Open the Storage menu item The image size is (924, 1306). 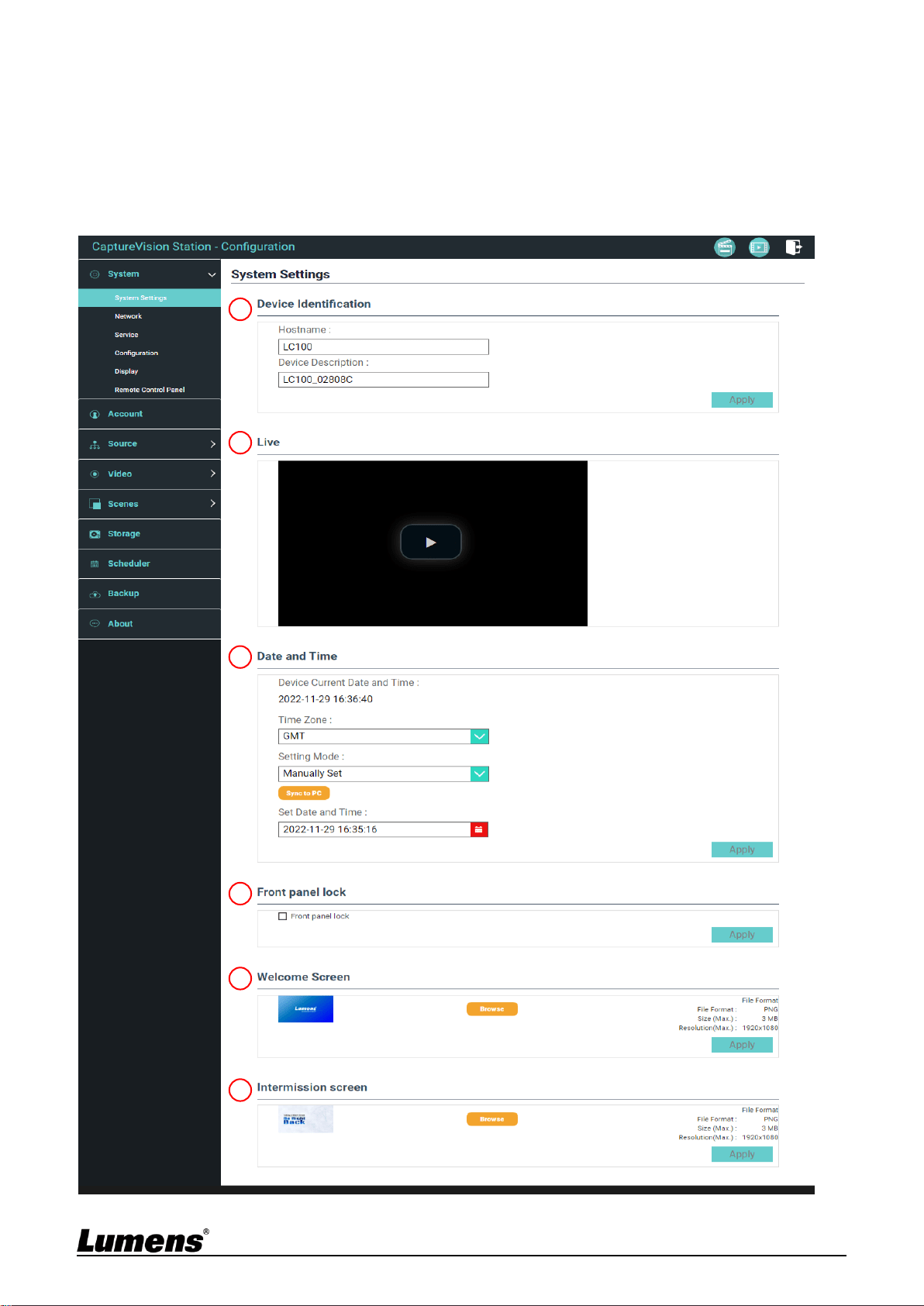point(150,534)
